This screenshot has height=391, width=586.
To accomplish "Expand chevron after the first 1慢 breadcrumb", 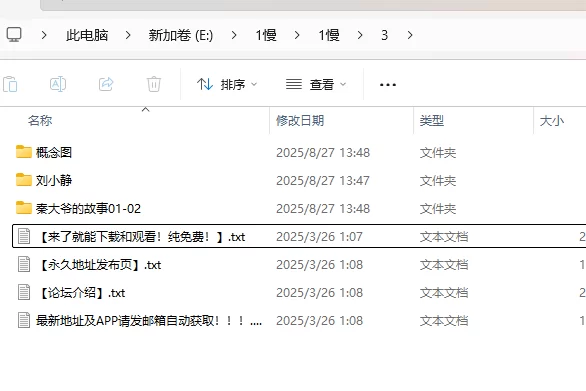I will click(297, 36).
